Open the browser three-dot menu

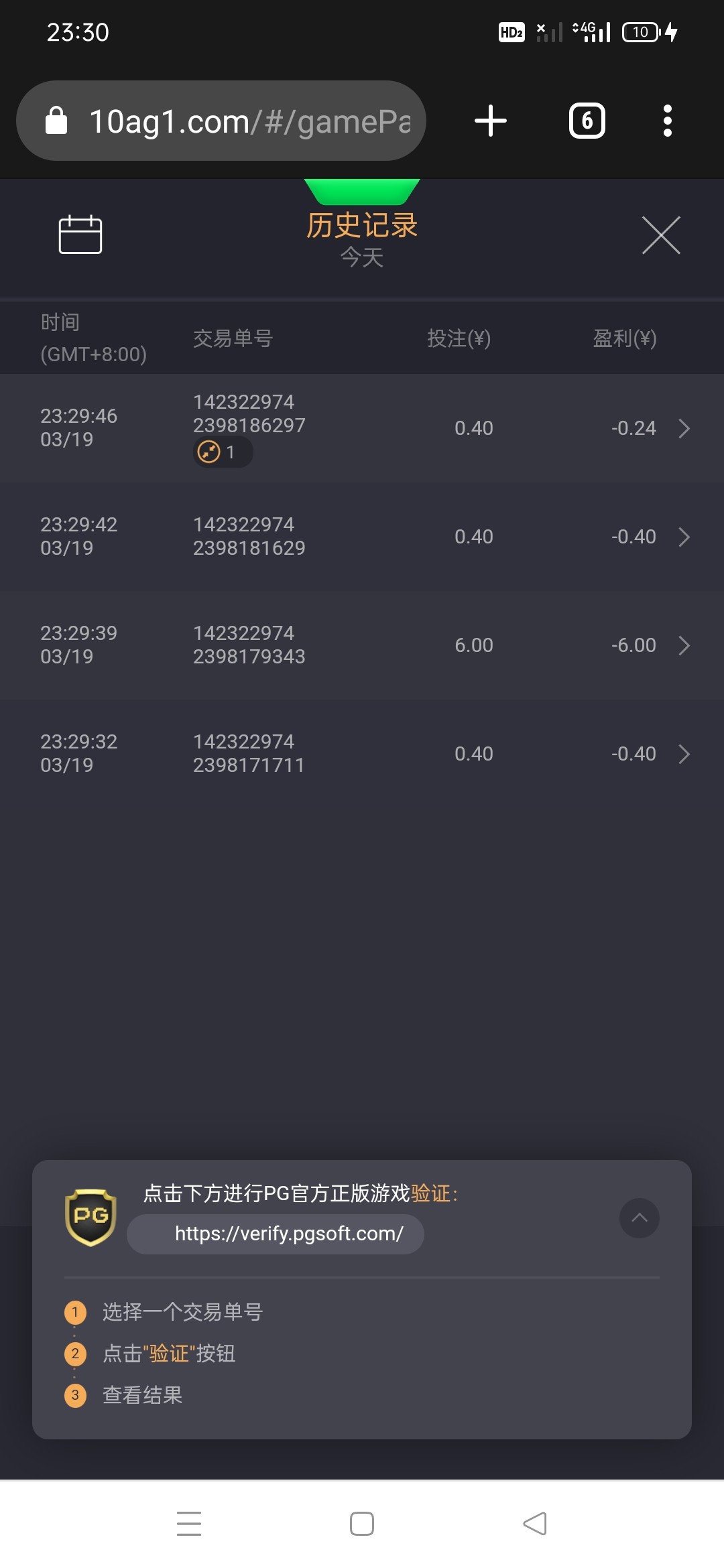(667, 121)
